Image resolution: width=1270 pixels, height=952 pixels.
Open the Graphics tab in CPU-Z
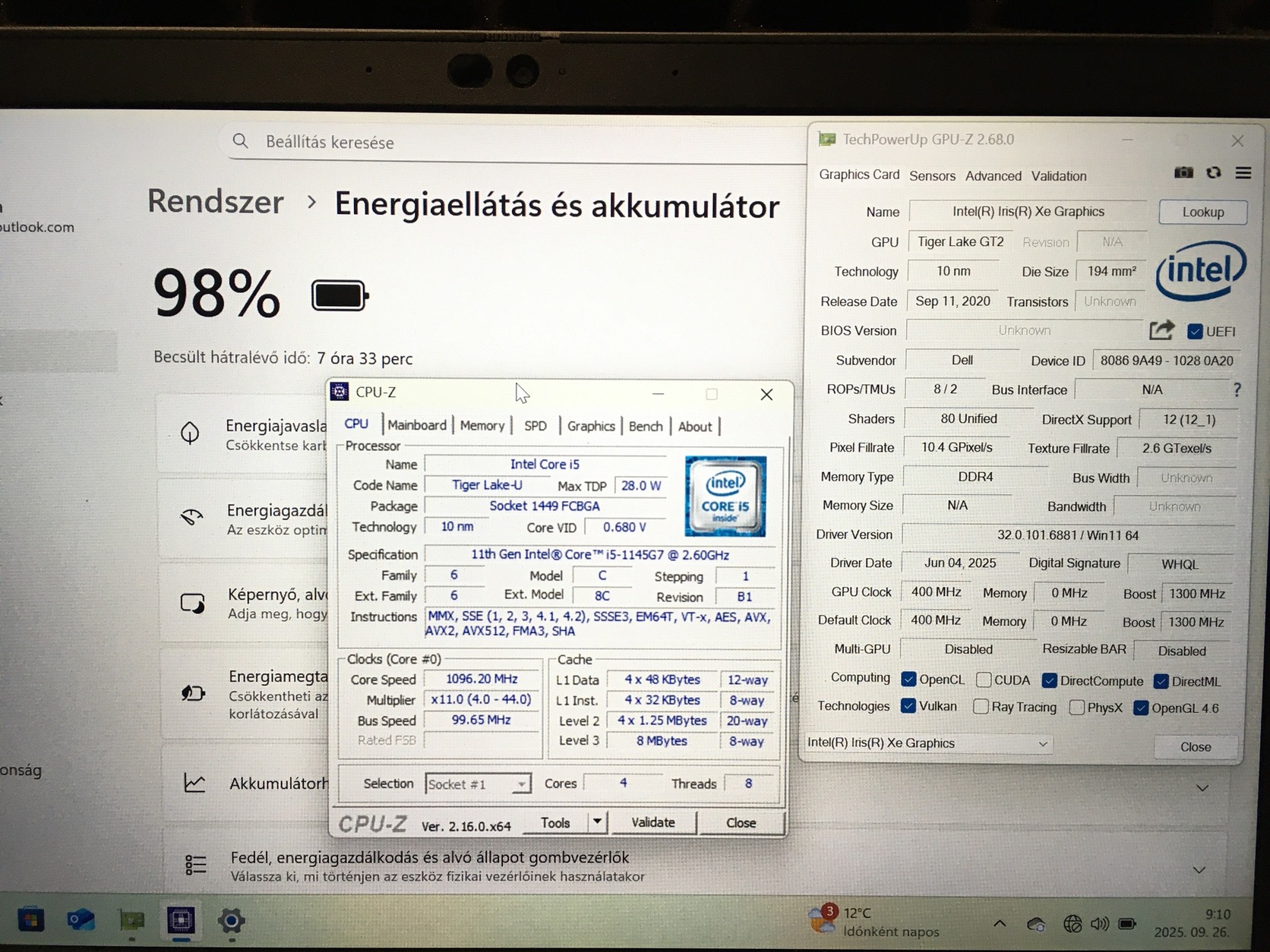point(591,426)
